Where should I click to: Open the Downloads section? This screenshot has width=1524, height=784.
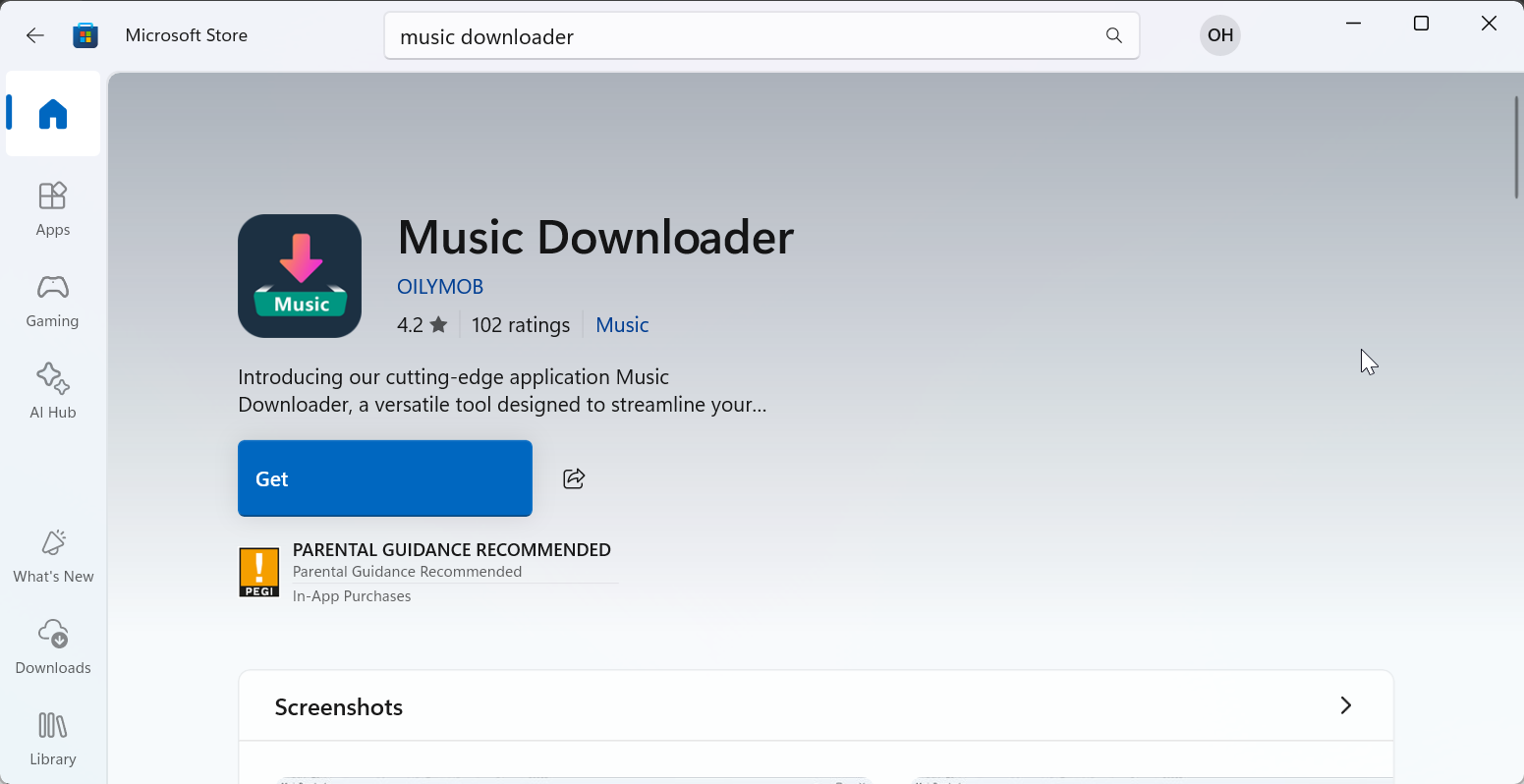point(53,646)
